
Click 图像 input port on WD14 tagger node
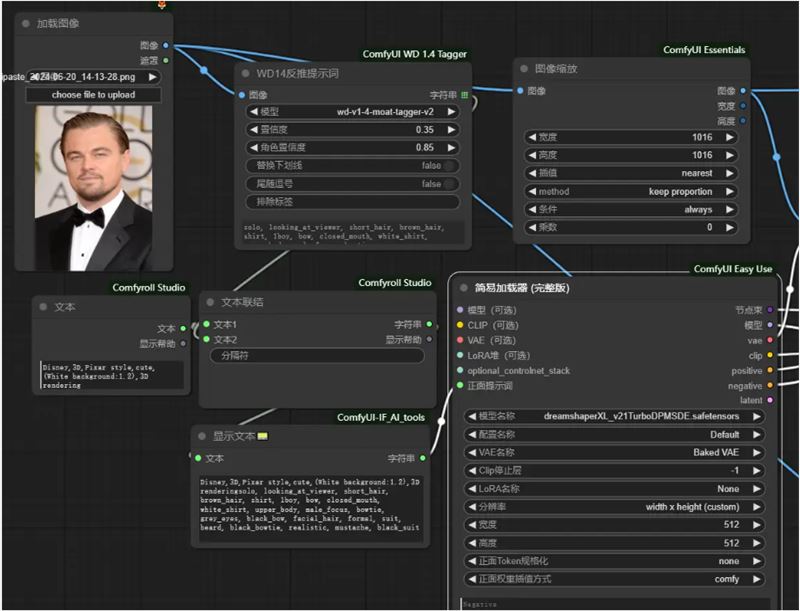(x=242, y=95)
